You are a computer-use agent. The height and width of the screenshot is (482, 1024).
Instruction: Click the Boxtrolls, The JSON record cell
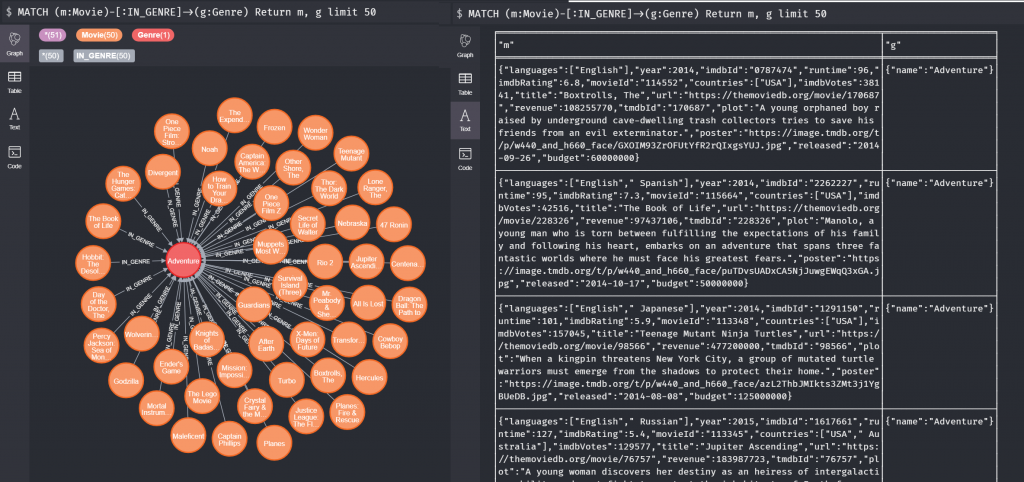coord(688,114)
